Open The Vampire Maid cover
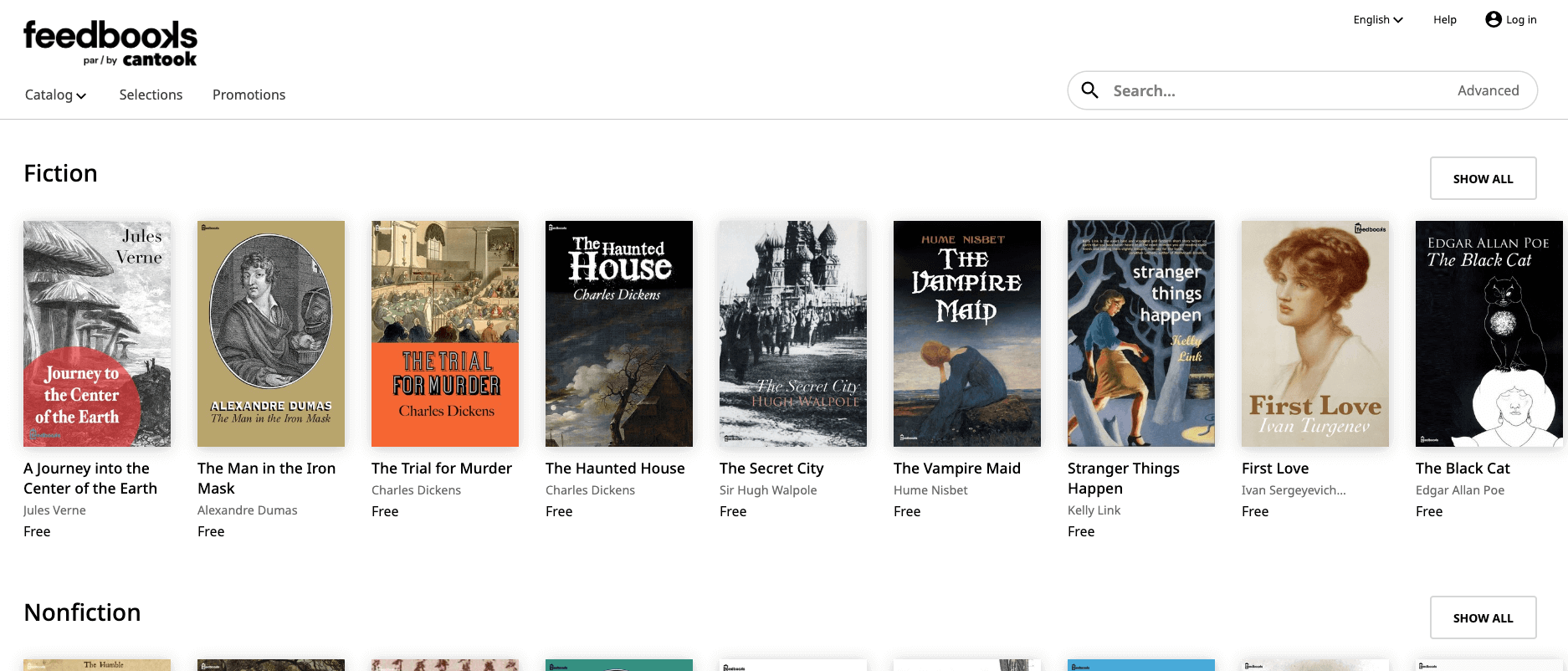 [x=967, y=334]
